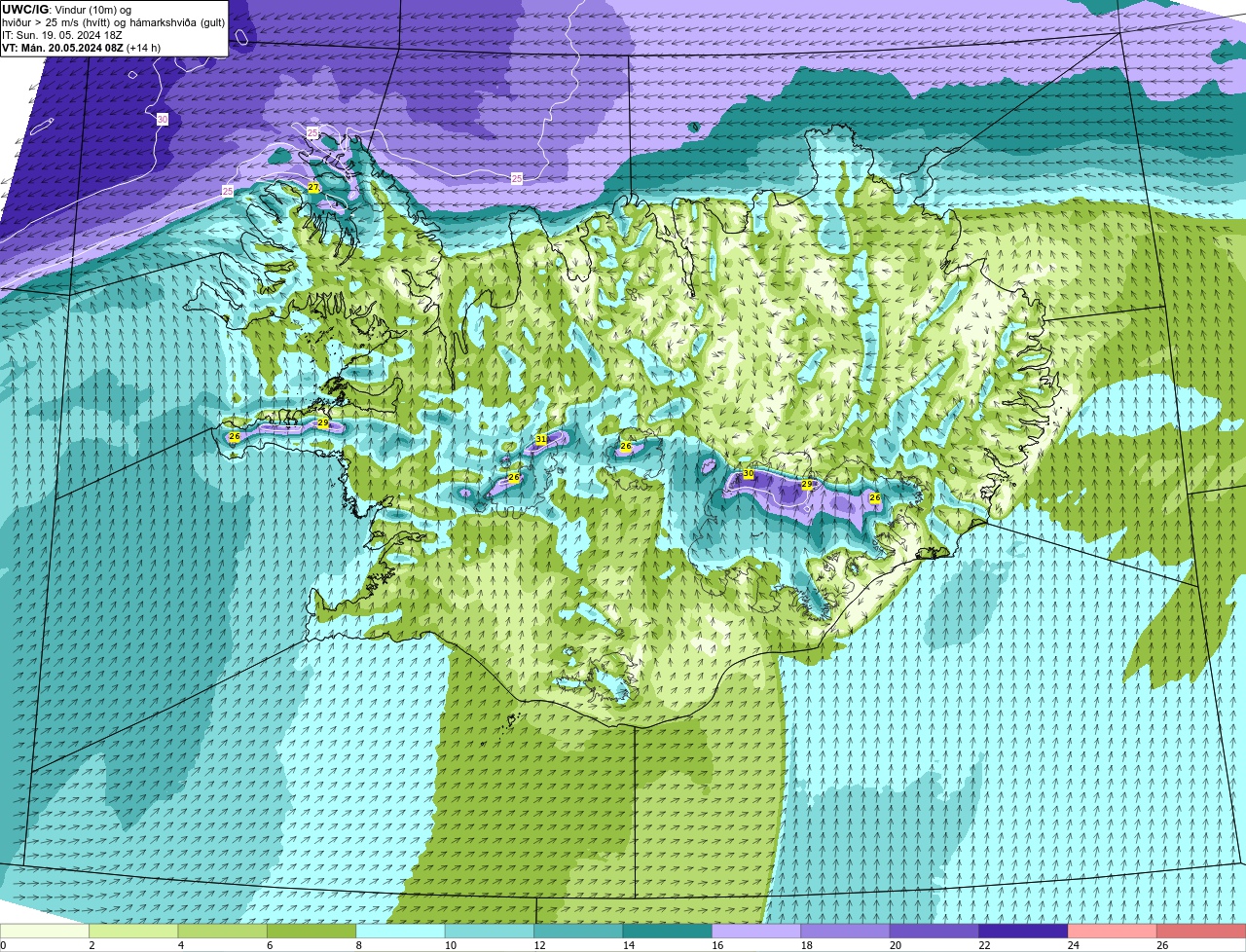Click the text 'hviður > 25 m/s (hvítt) og hámarkshviða (gult)'
Image resolution: width=1246 pixels, height=952 pixels.
click(113, 22)
